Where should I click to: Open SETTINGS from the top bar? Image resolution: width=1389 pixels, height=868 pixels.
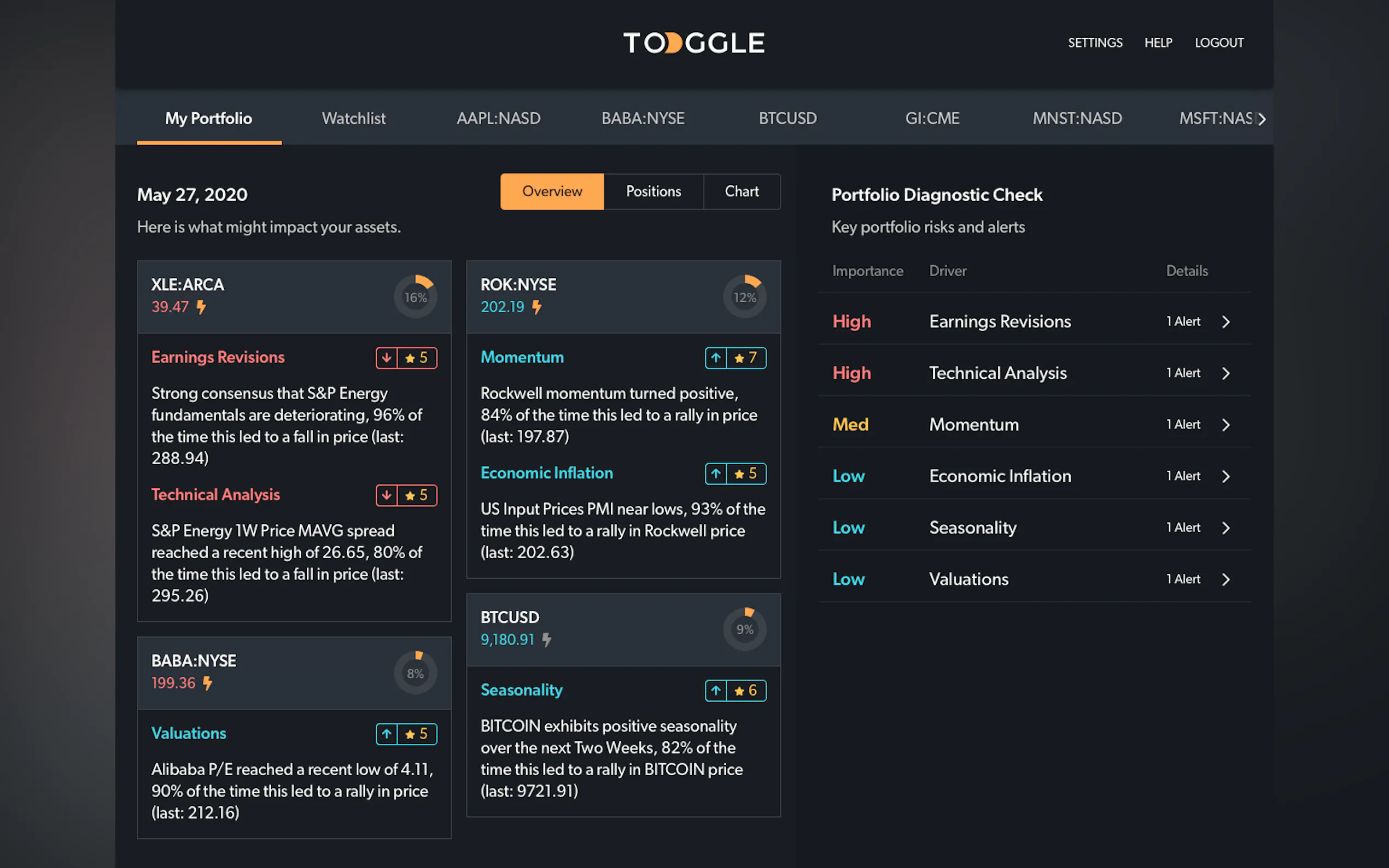click(x=1095, y=43)
